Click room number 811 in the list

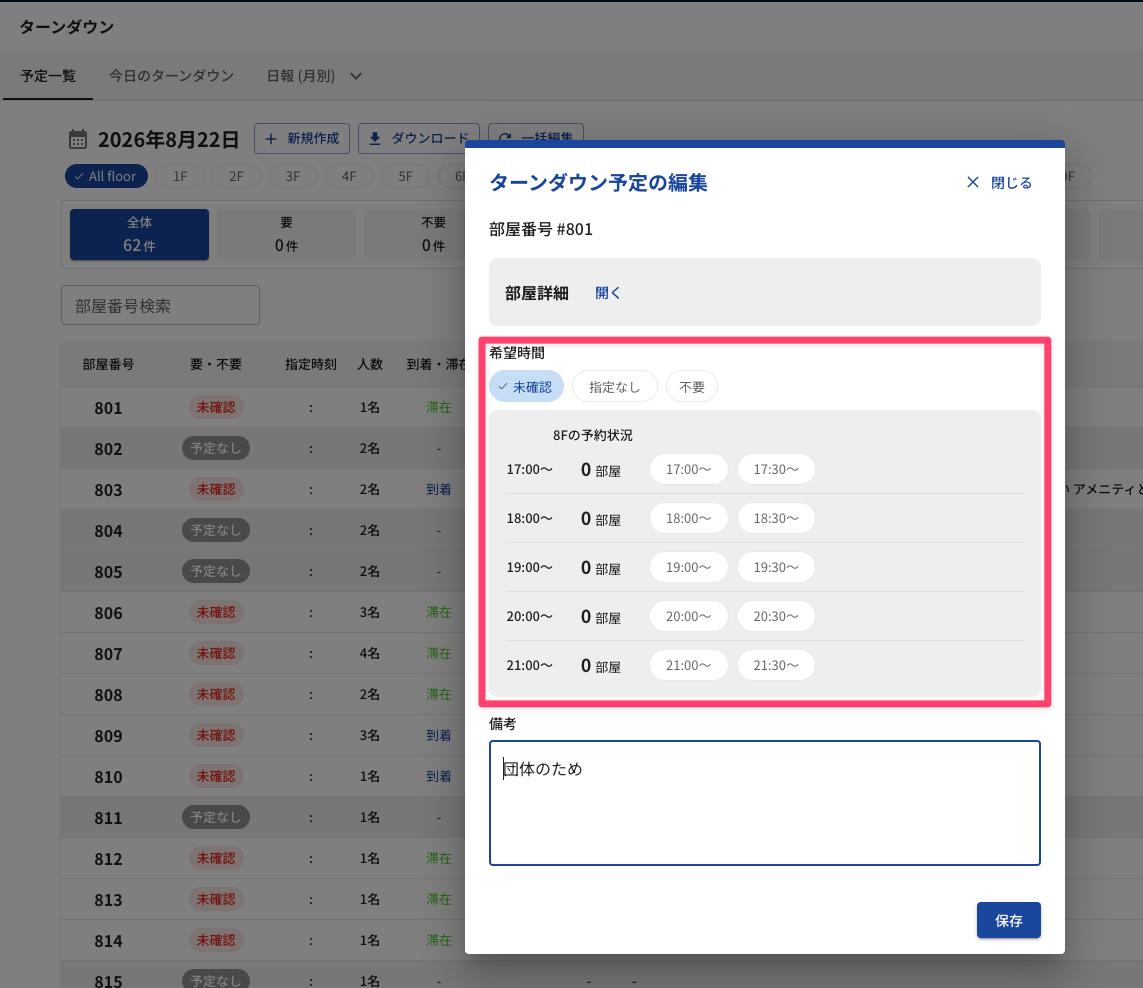pos(108,817)
